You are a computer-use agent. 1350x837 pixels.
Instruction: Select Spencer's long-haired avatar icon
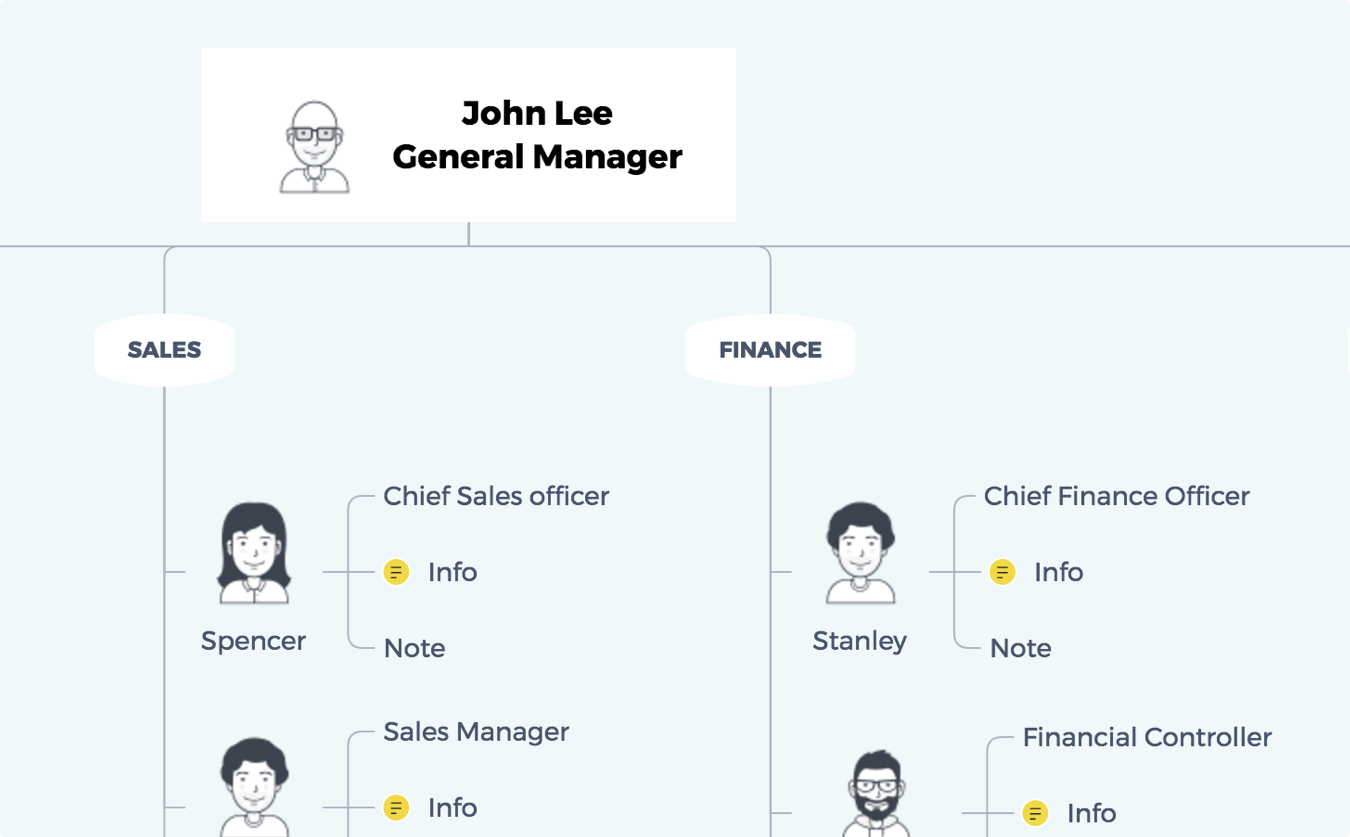pyautogui.click(x=254, y=553)
